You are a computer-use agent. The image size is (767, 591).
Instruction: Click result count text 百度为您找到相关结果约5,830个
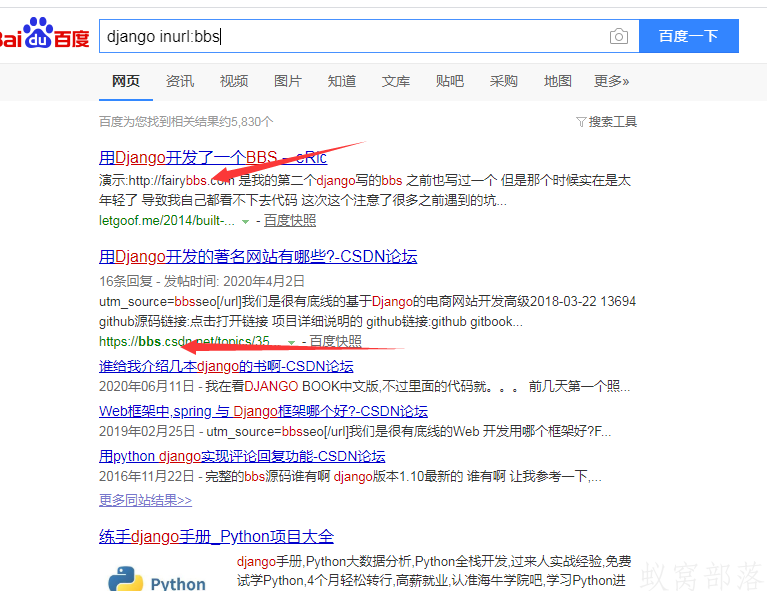point(186,122)
